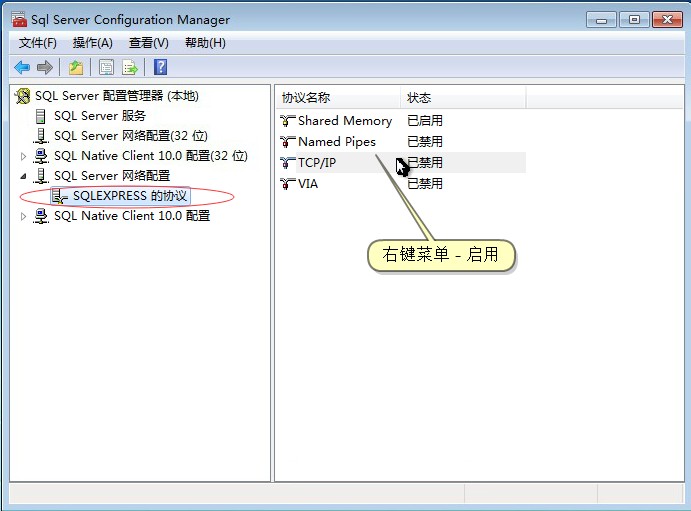Select the VIA protocol row
Viewport: 691px width, 511px height.
click(x=308, y=183)
